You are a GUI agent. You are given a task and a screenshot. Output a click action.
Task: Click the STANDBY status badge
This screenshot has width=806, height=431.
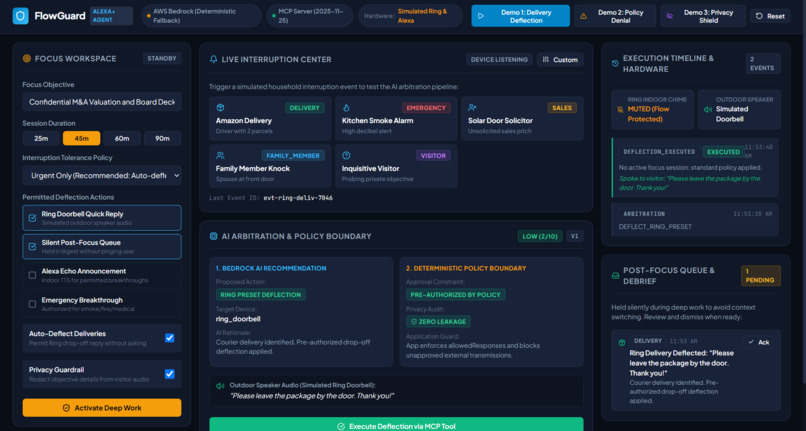coord(162,59)
